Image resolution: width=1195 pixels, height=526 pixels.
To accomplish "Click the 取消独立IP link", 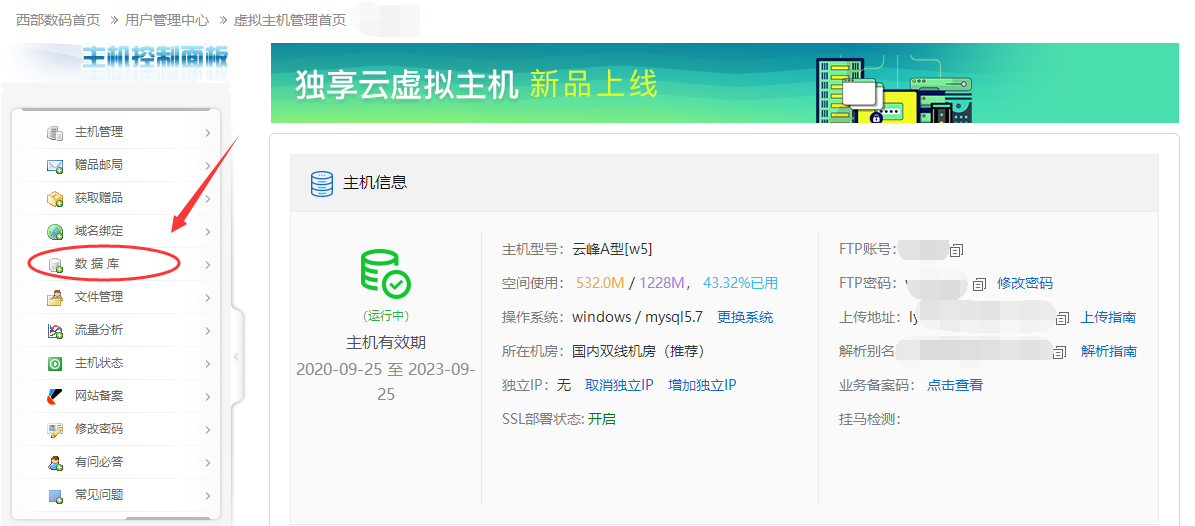I will point(619,385).
